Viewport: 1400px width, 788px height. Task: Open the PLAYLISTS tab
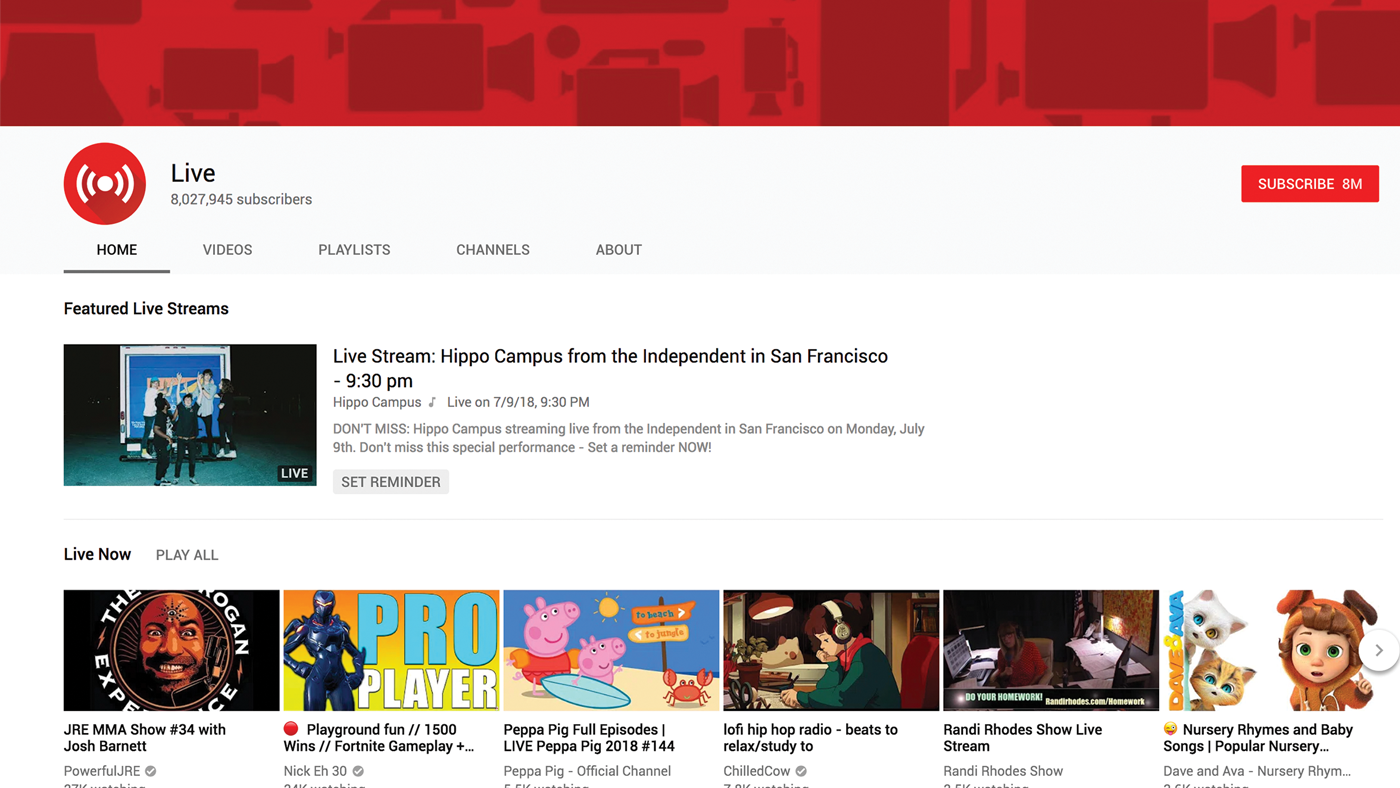pyautogui.click(x=354, y=249)
